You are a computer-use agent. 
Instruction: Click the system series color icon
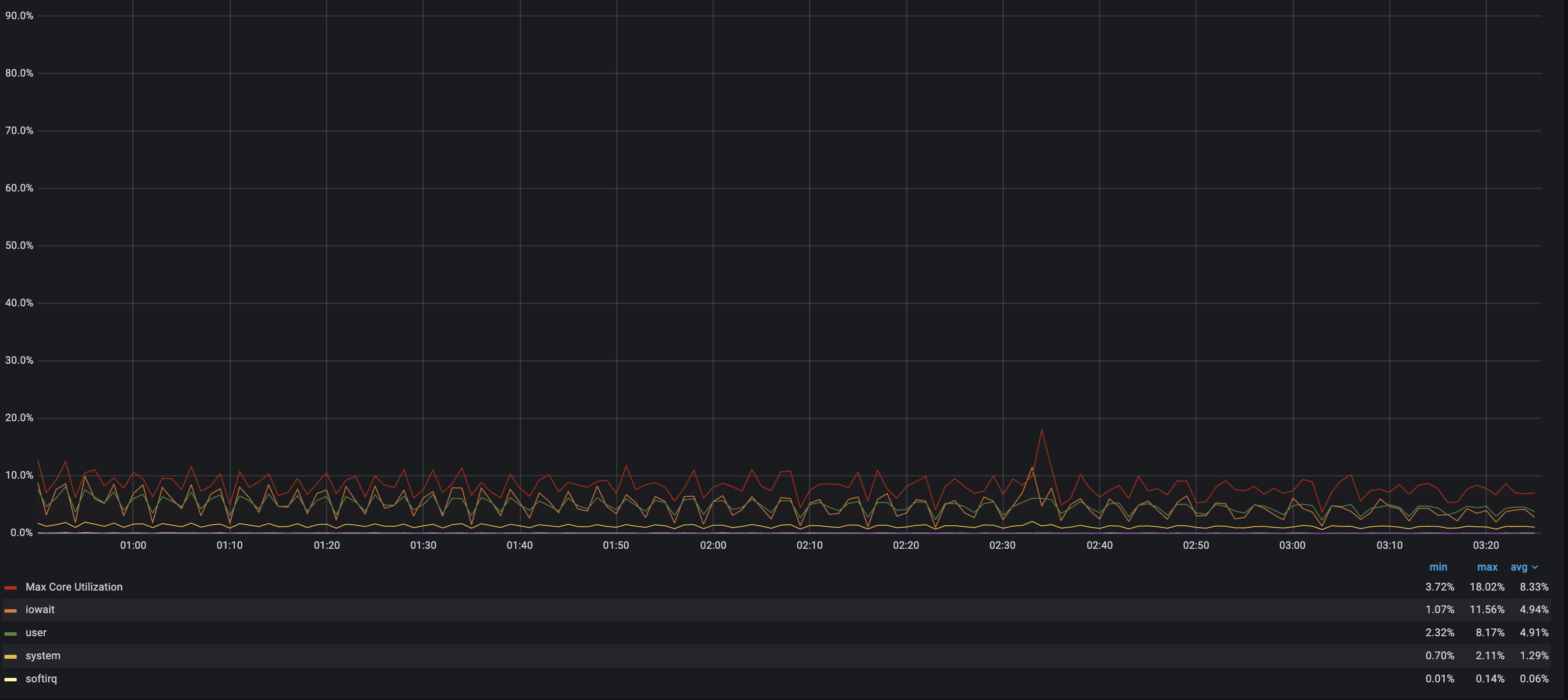[10, 657]
